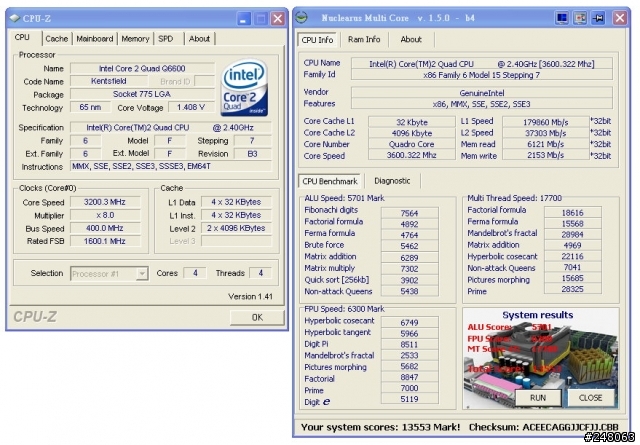This screenshot has width=640, height=445.
Task: Click the Bus Speed value 400.0 MHz
Action: click(x=105, y=228)
